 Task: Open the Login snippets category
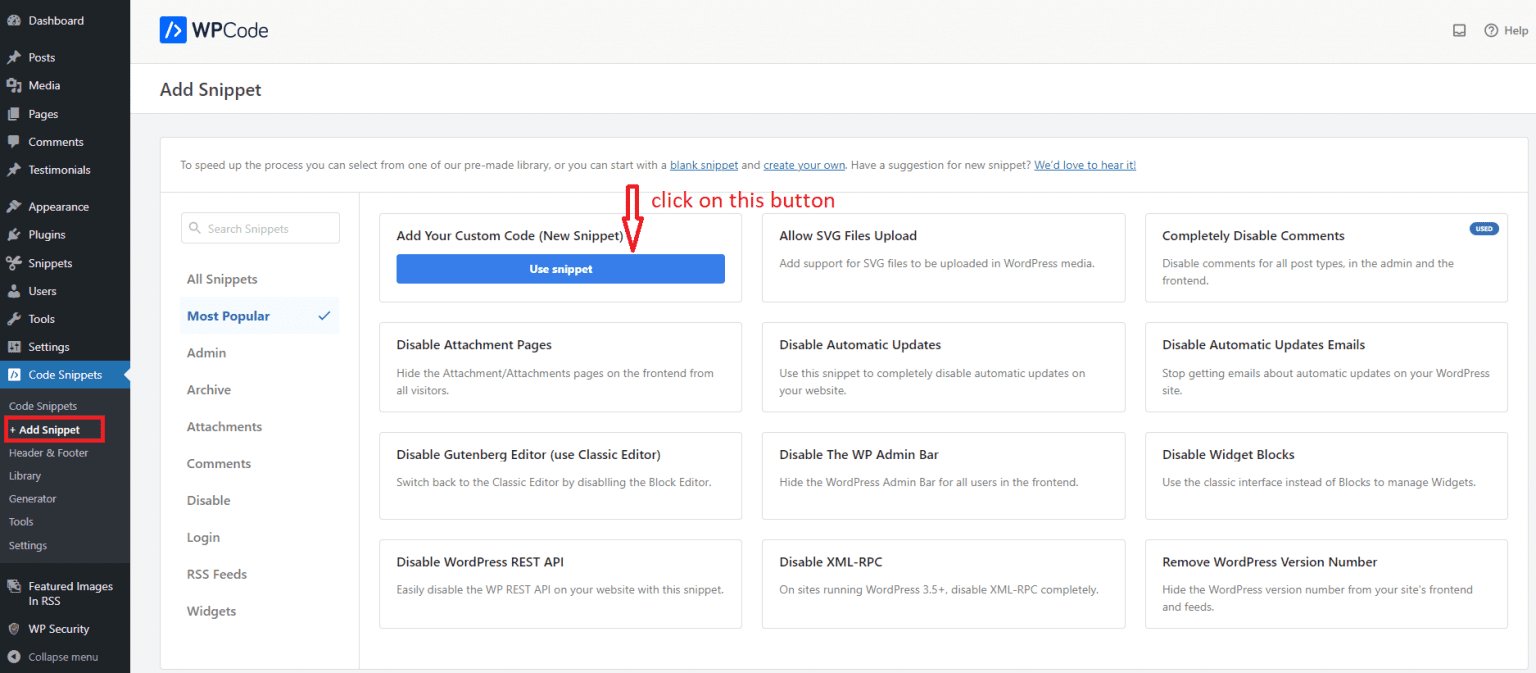(x=203, y=537)
